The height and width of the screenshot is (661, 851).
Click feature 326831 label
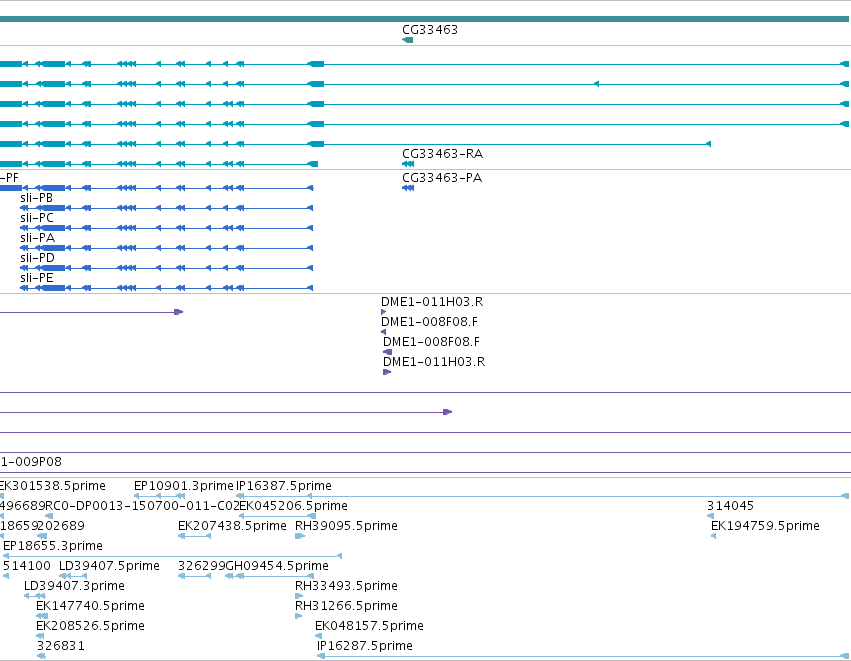coord(61,646)
